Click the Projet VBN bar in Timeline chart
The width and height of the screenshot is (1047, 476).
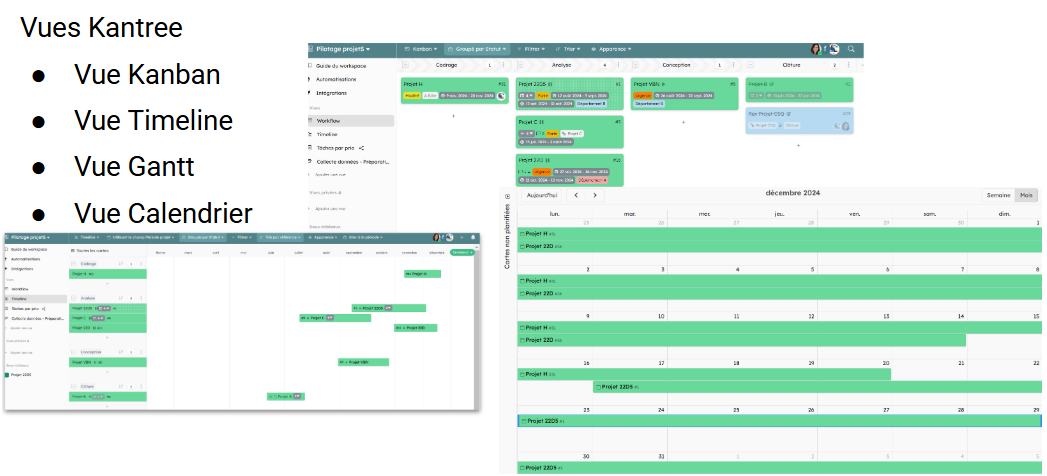coord(363,363)
